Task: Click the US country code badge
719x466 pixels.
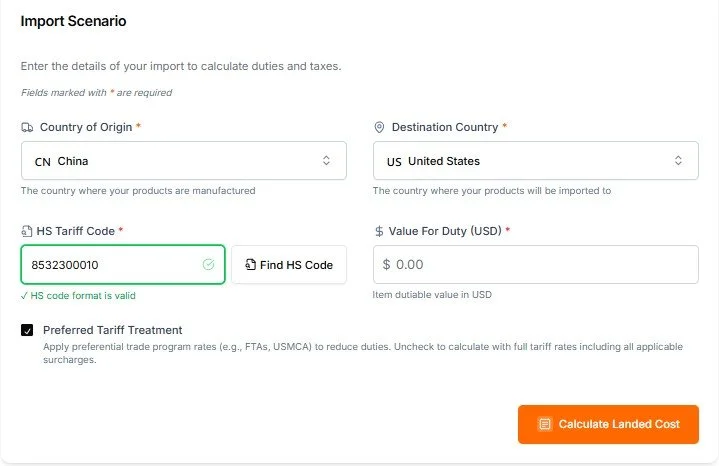Action: click(x=394, y=161)
